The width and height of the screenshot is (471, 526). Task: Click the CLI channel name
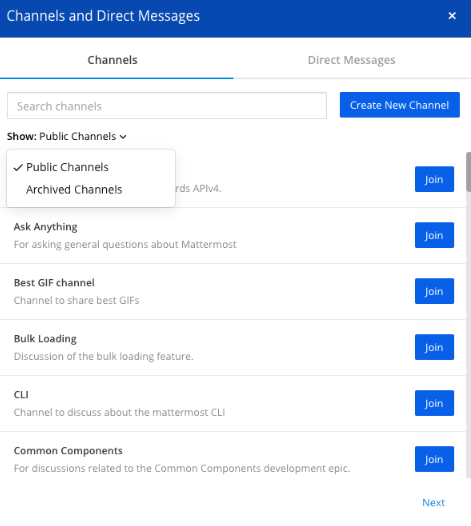21,395
